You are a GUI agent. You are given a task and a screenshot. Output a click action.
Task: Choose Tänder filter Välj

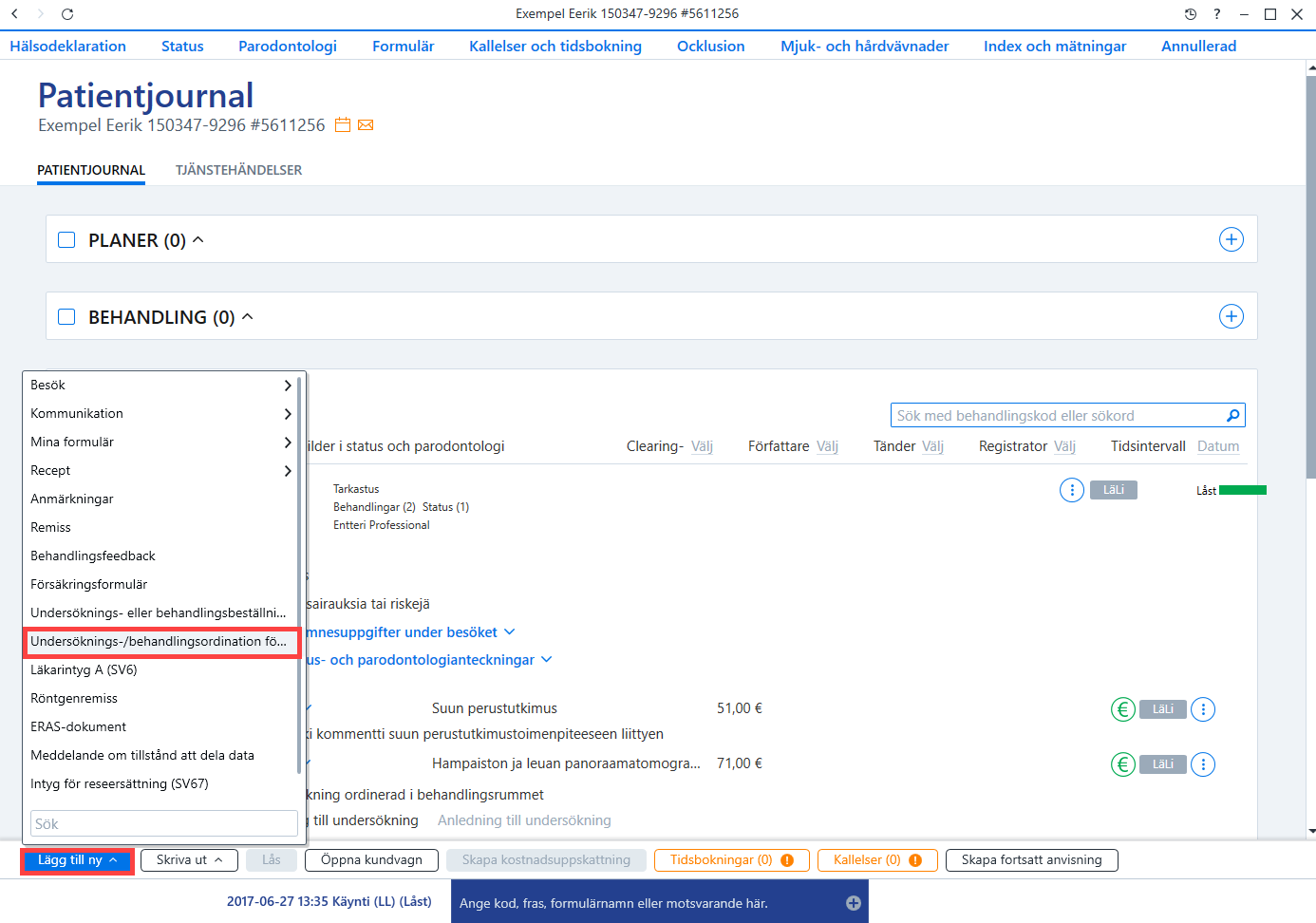point(932,446)
